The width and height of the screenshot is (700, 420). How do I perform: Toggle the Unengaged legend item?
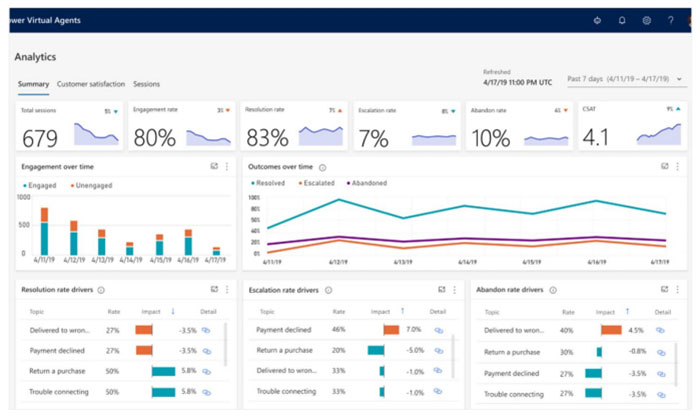point(92,185)
